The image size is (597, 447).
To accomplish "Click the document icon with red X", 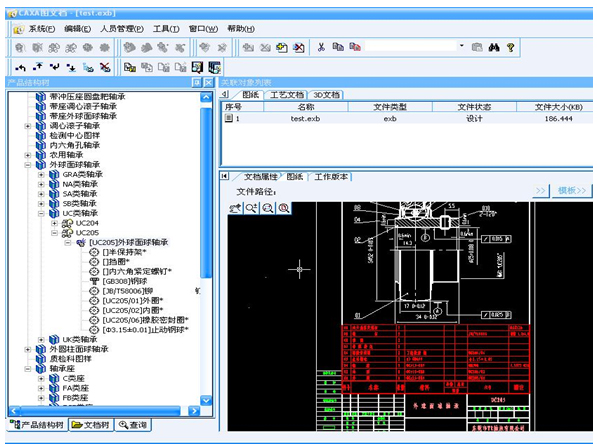I will click(x=299, y=48).
